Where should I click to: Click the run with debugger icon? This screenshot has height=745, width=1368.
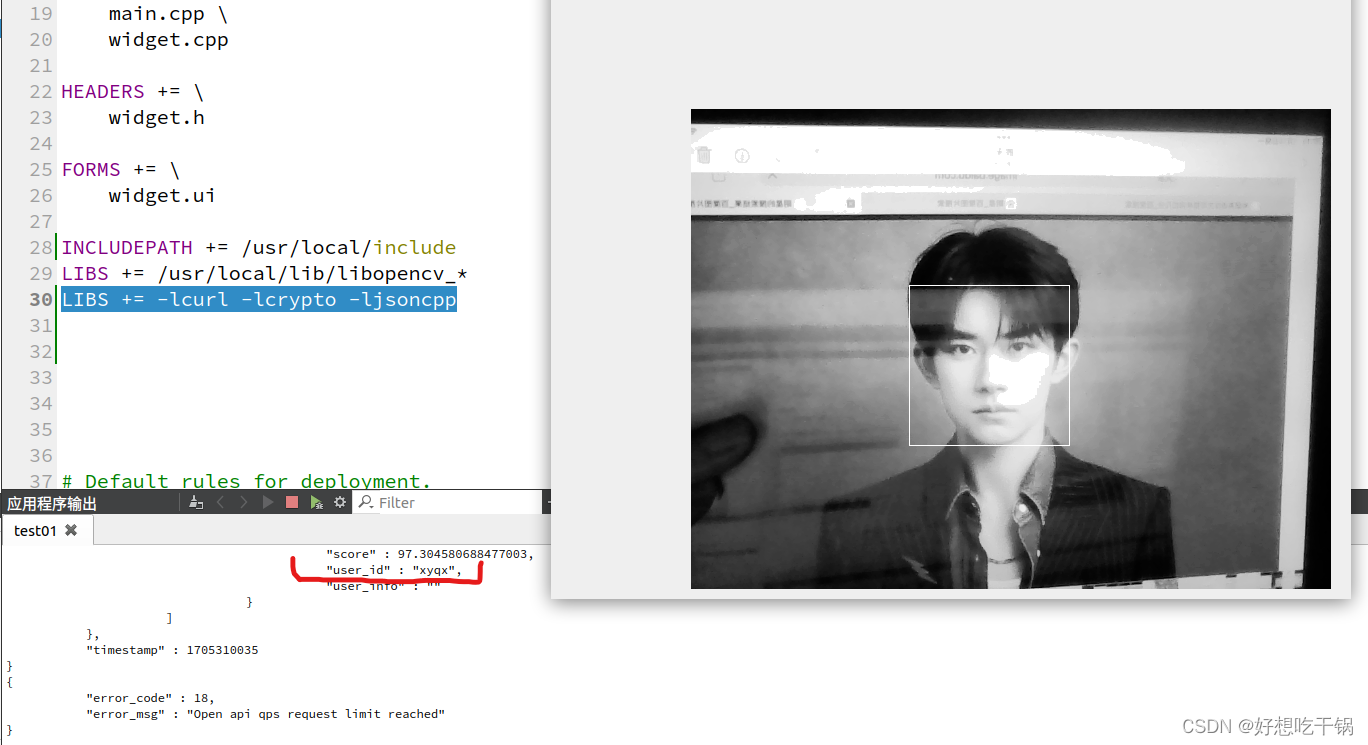coord(316,502)
